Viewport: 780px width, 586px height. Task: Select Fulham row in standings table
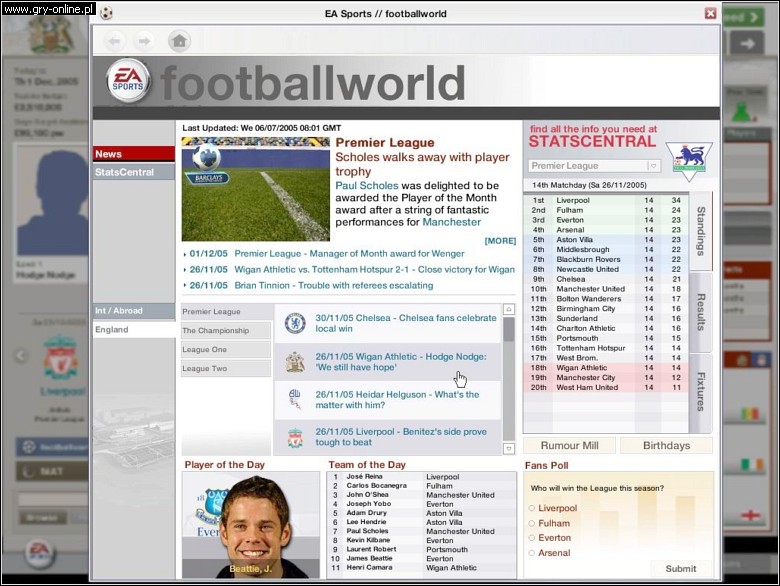tap(606, 210)
